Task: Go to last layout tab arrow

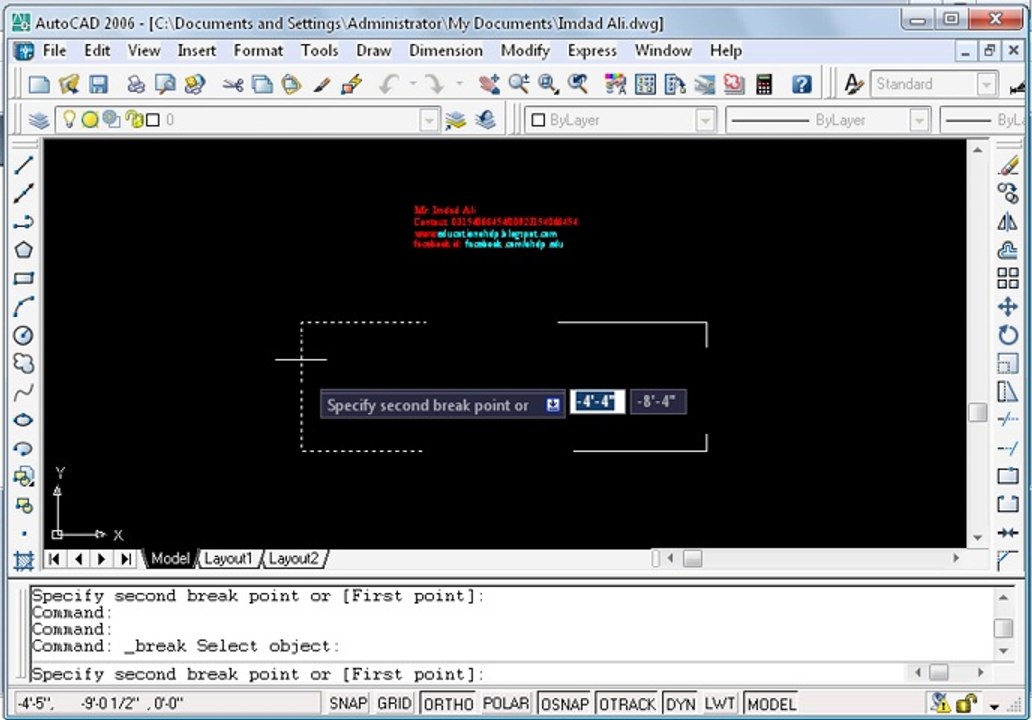Action: click(x=125, y=559)
